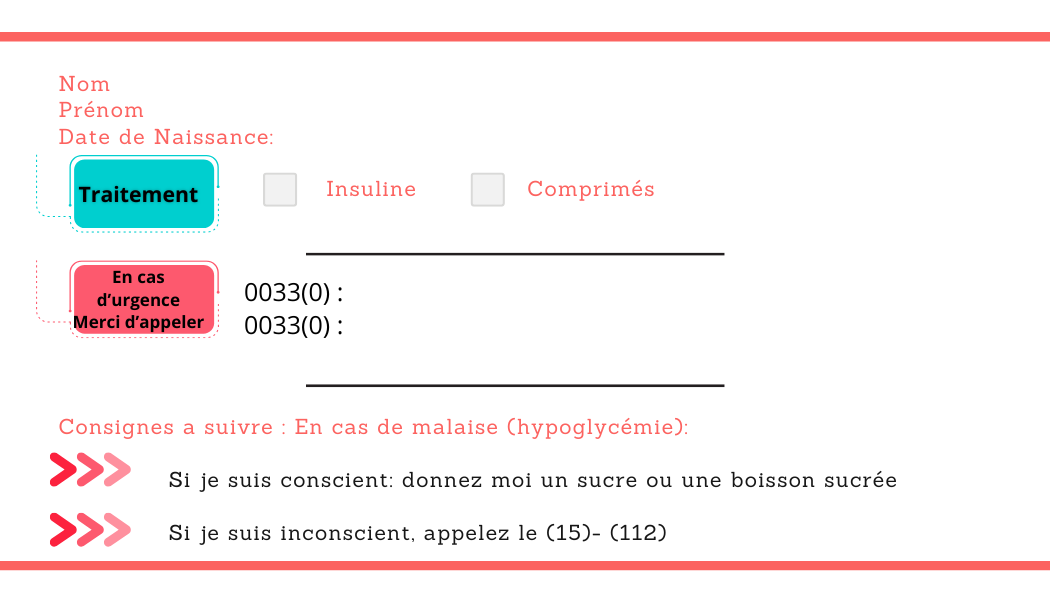
Task: Click the triple chevron icon beside conscious instruction
Action: pos(90,469)
